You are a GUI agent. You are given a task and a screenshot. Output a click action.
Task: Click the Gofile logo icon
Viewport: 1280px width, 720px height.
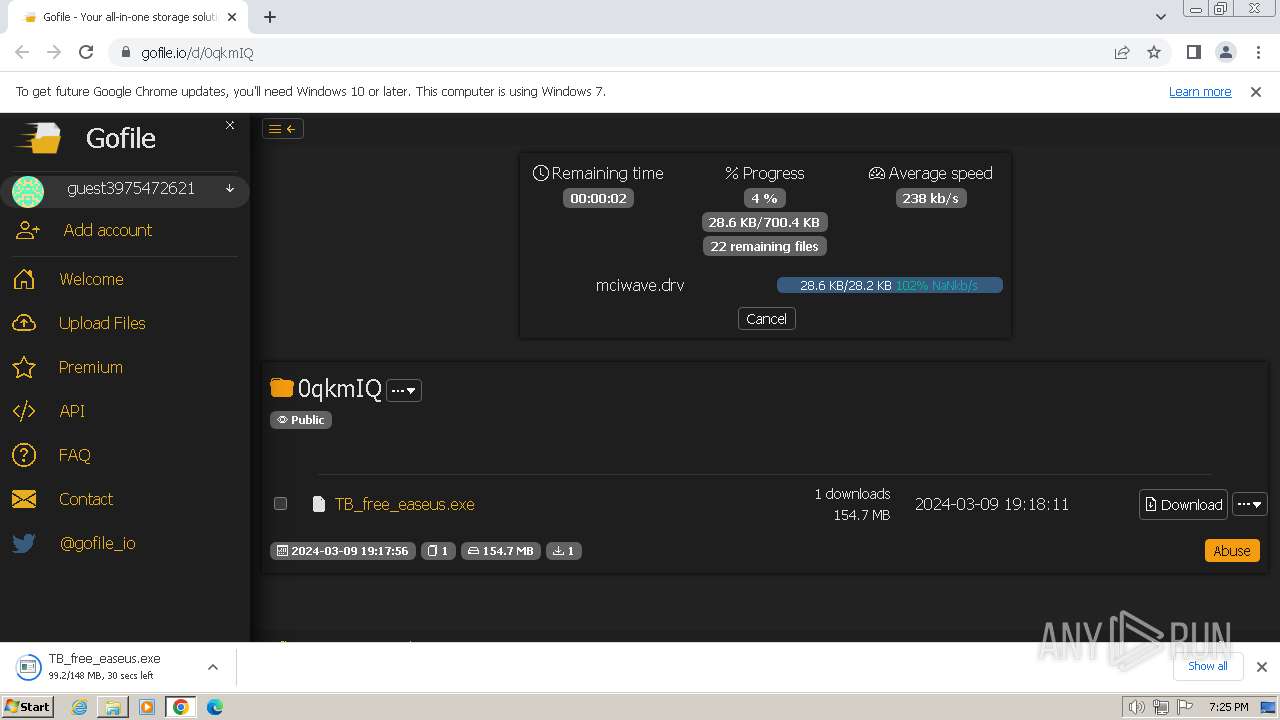(39, 138)
